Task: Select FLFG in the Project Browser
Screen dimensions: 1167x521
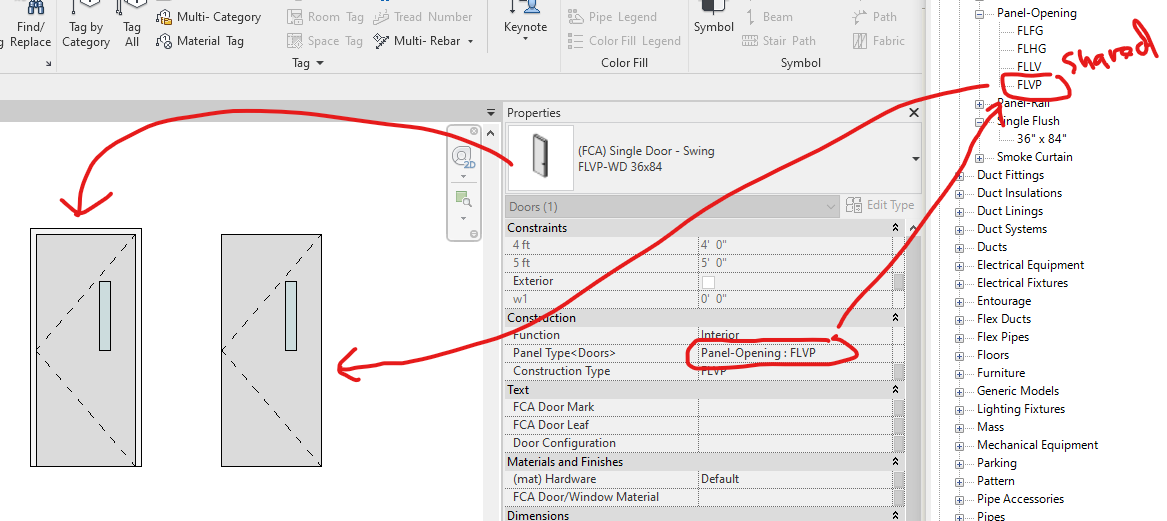Action: coord(1031,31)
